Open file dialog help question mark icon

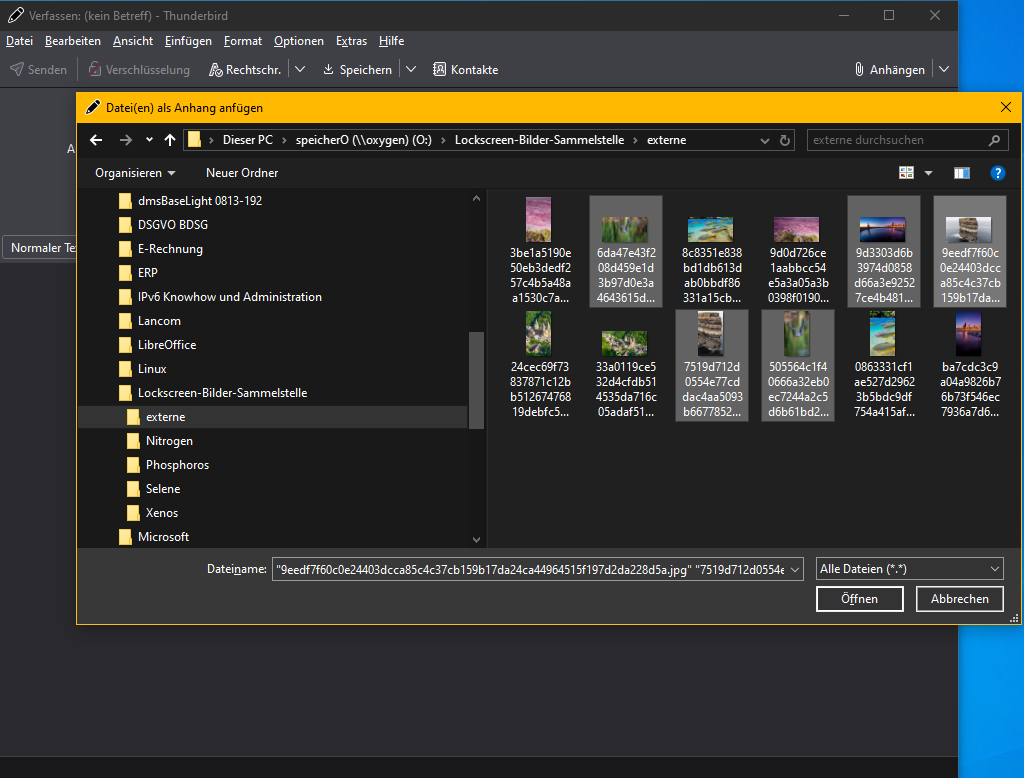(997, 173)
